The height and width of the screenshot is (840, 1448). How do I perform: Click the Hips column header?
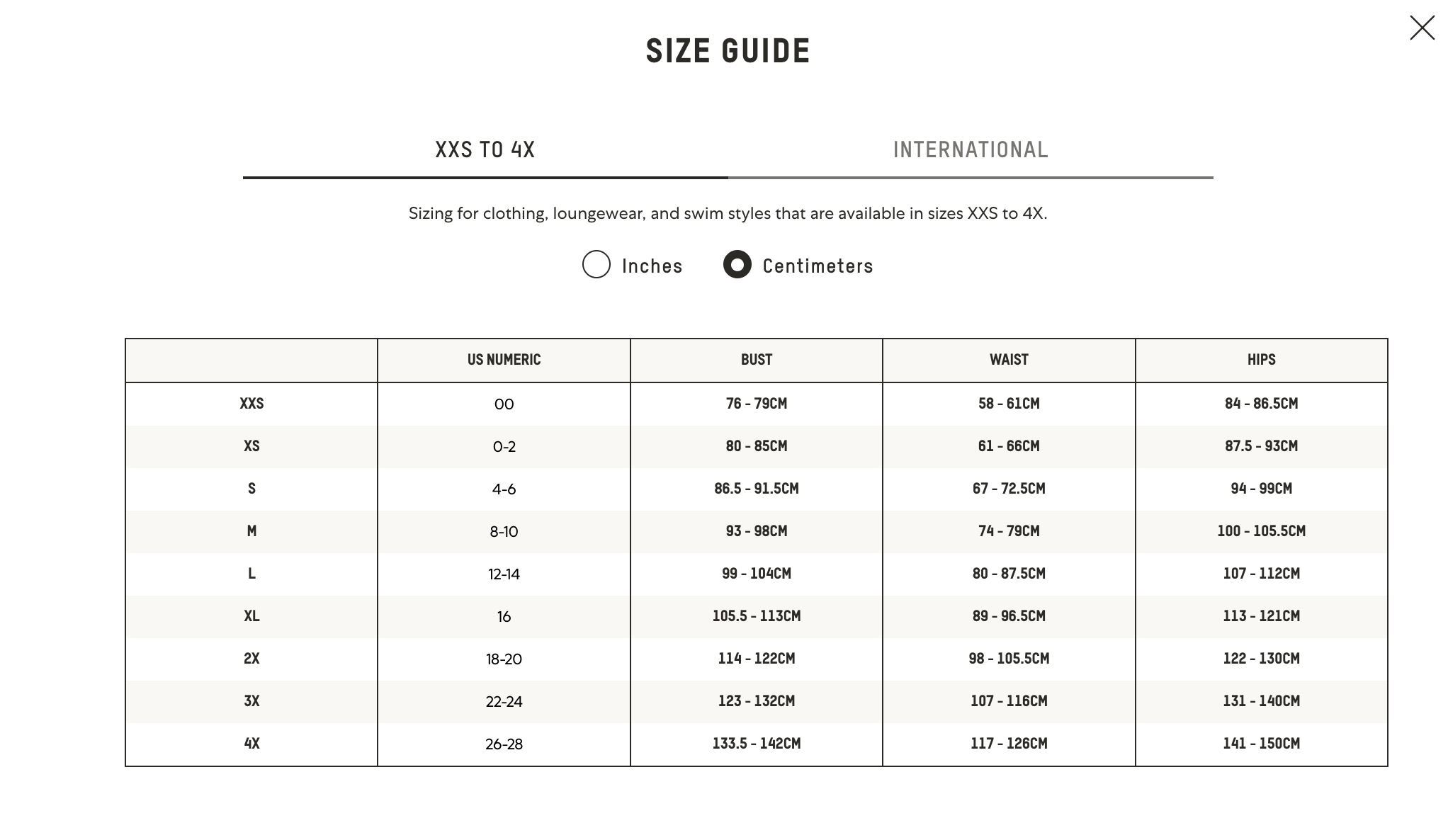[x=1261, y=360]
